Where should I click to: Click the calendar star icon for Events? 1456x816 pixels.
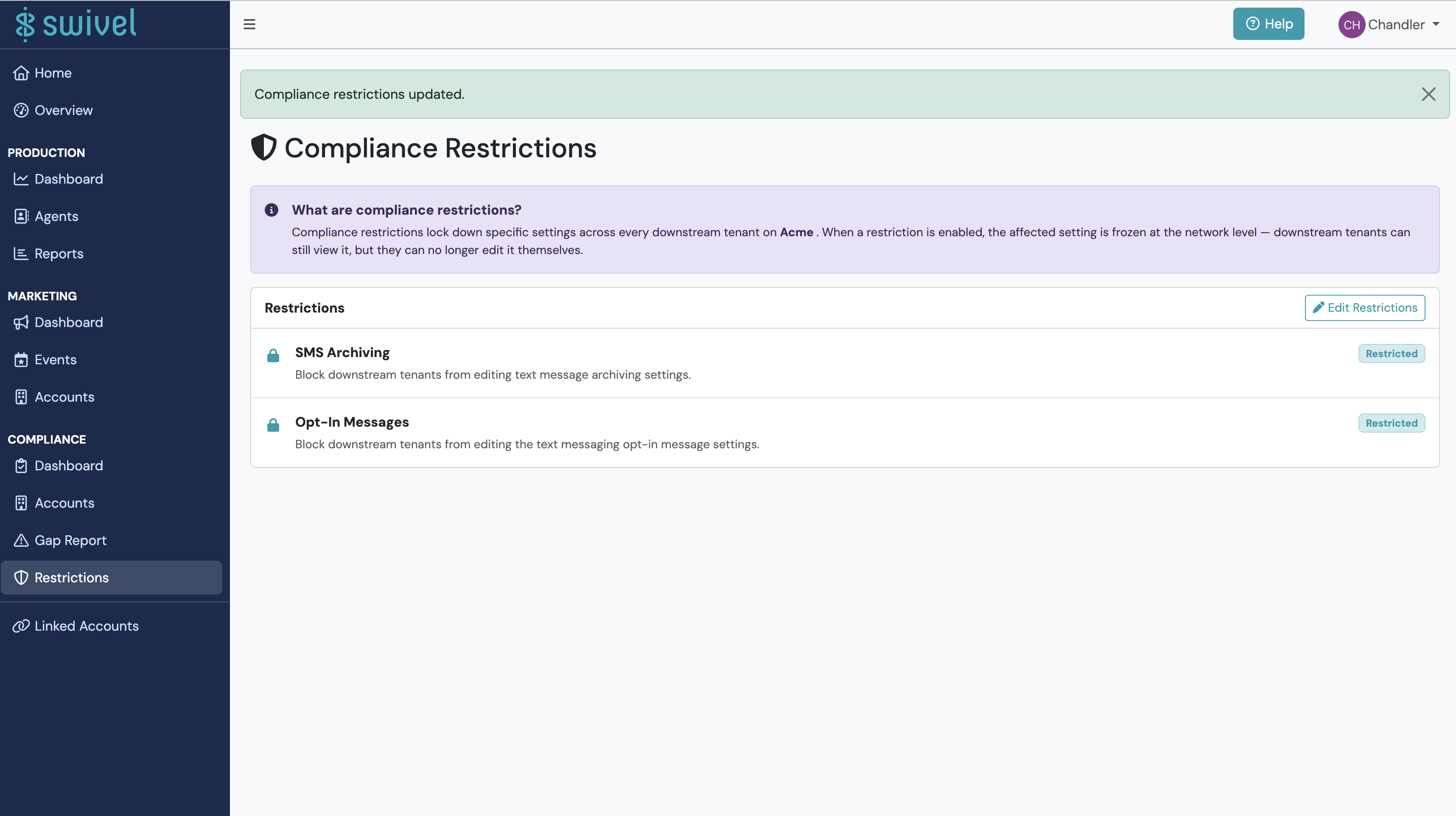pos(21,359)
